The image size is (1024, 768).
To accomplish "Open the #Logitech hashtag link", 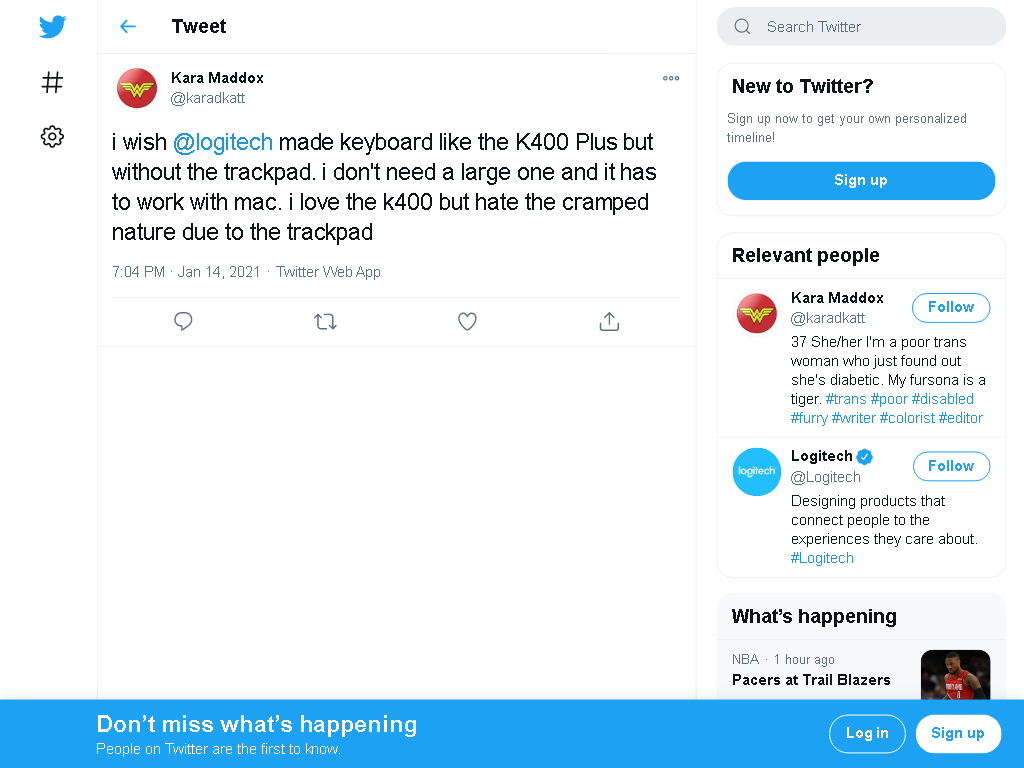I will 822,558.
